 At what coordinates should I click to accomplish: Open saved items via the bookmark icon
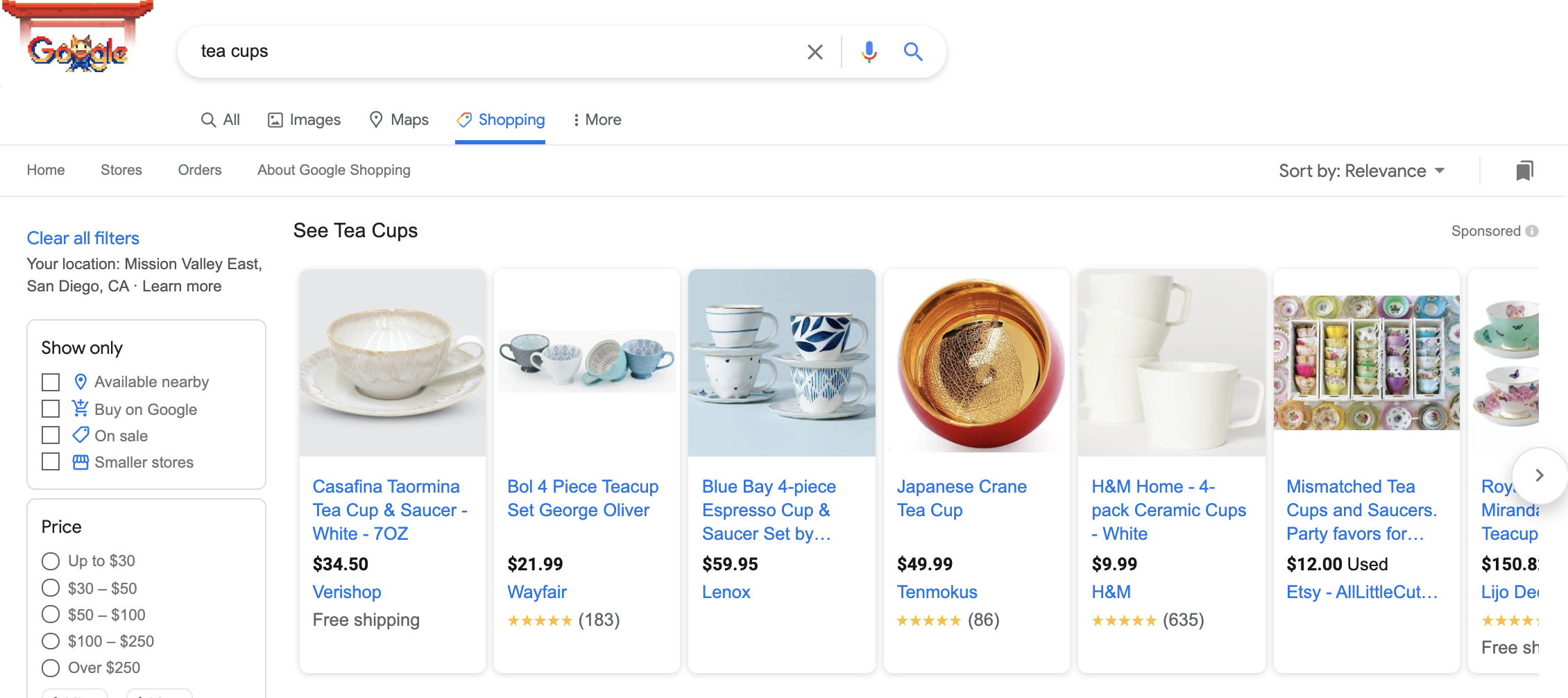click(1524, 170)
